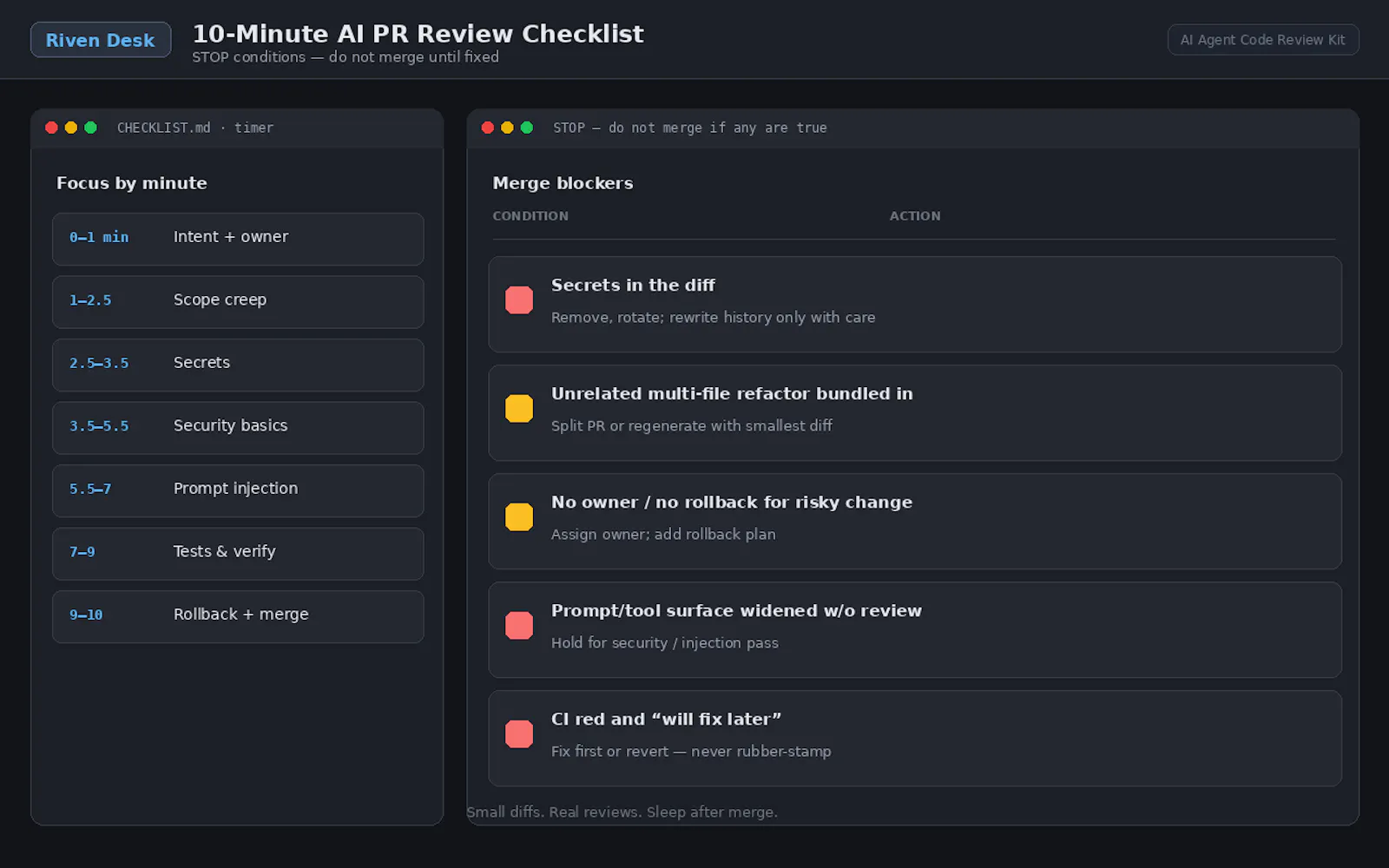Click the 9–10 time label
Image resolution: width=1389 pixels, height=868 pixels.
tap(86, 615)
